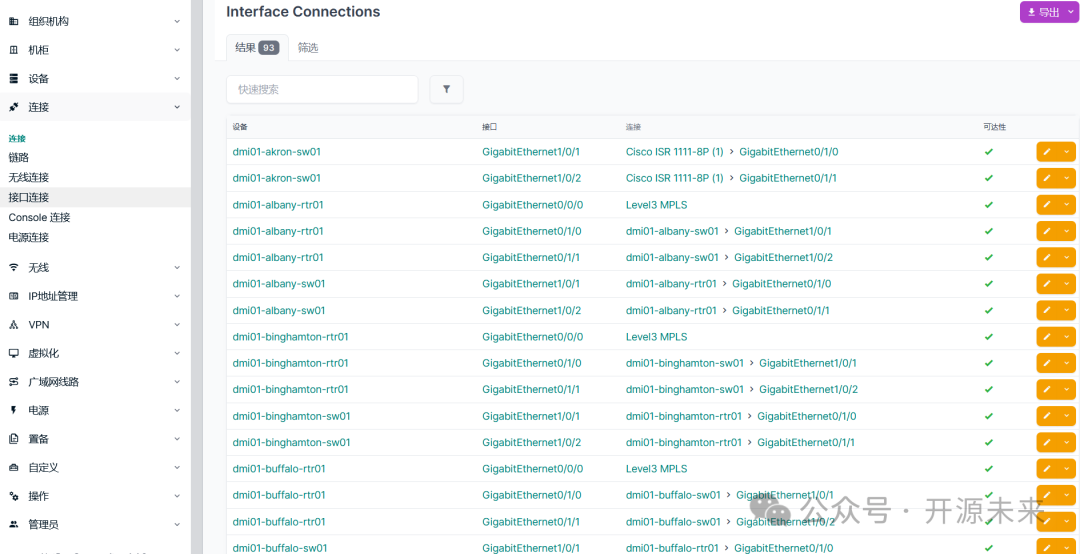Open dmi01-buffalo-rtr01 GigabitEthernet0/0/0 interface link
The image size is (1080, 554).
532,469
